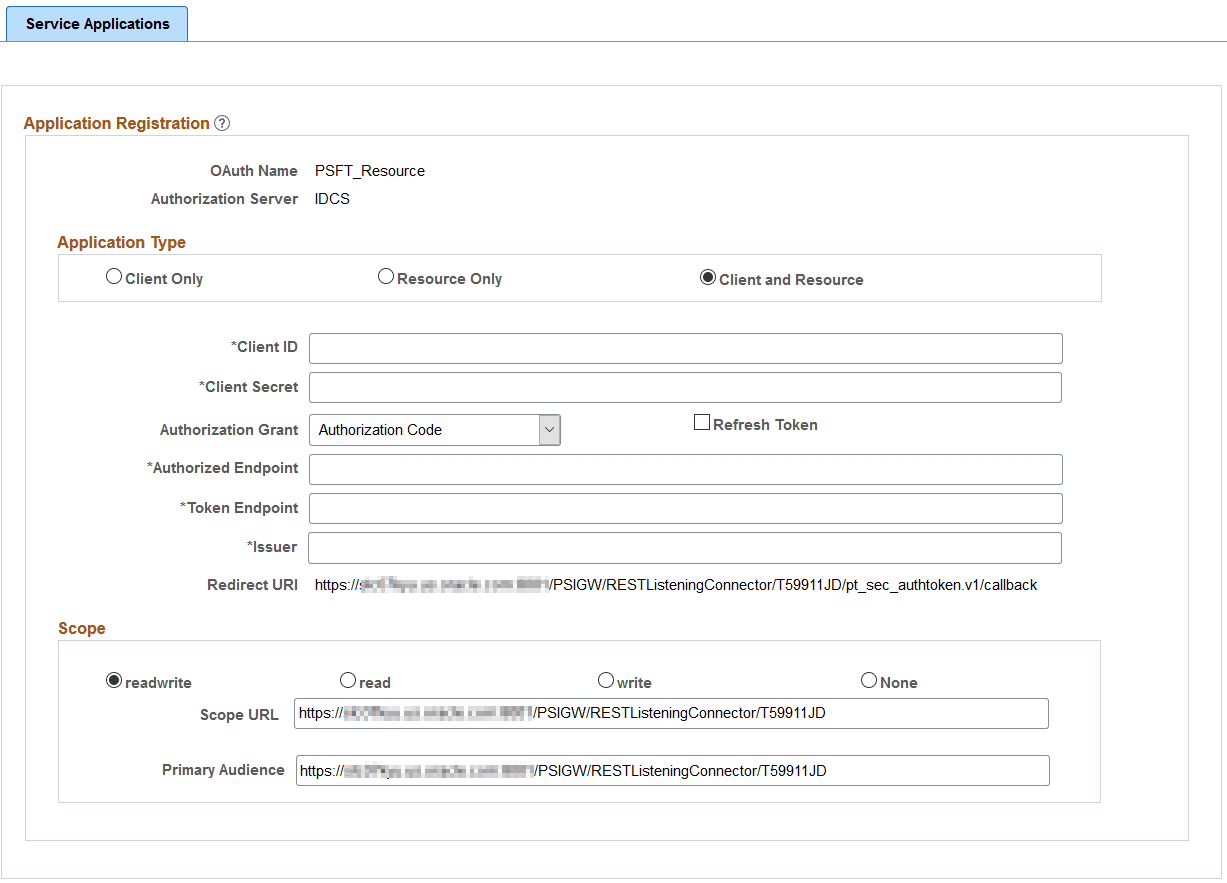Focus the Authorized Endpoint input box

(685, 469)
